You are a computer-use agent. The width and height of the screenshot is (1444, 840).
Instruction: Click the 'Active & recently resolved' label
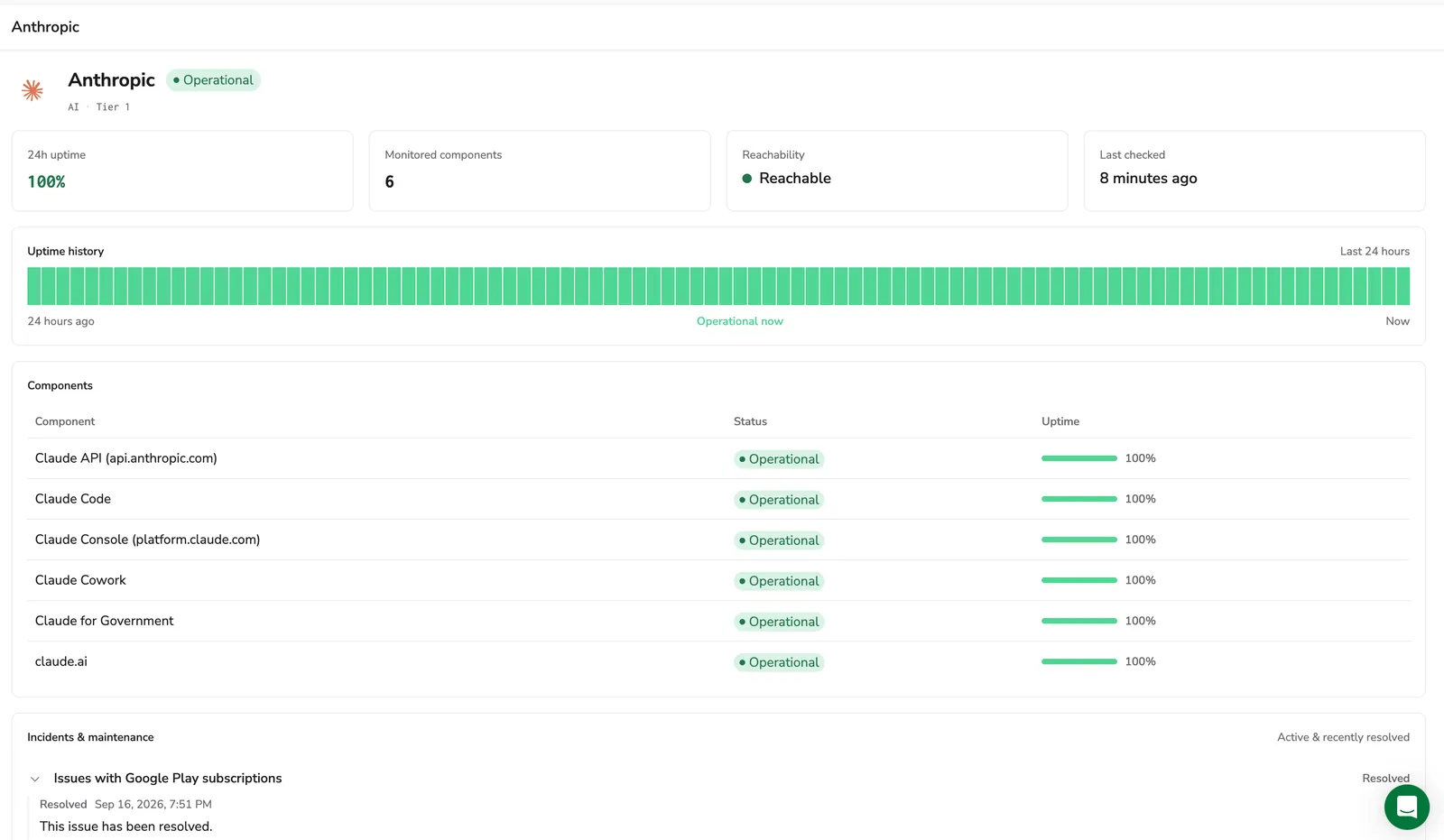click(x=1343, y=738)
